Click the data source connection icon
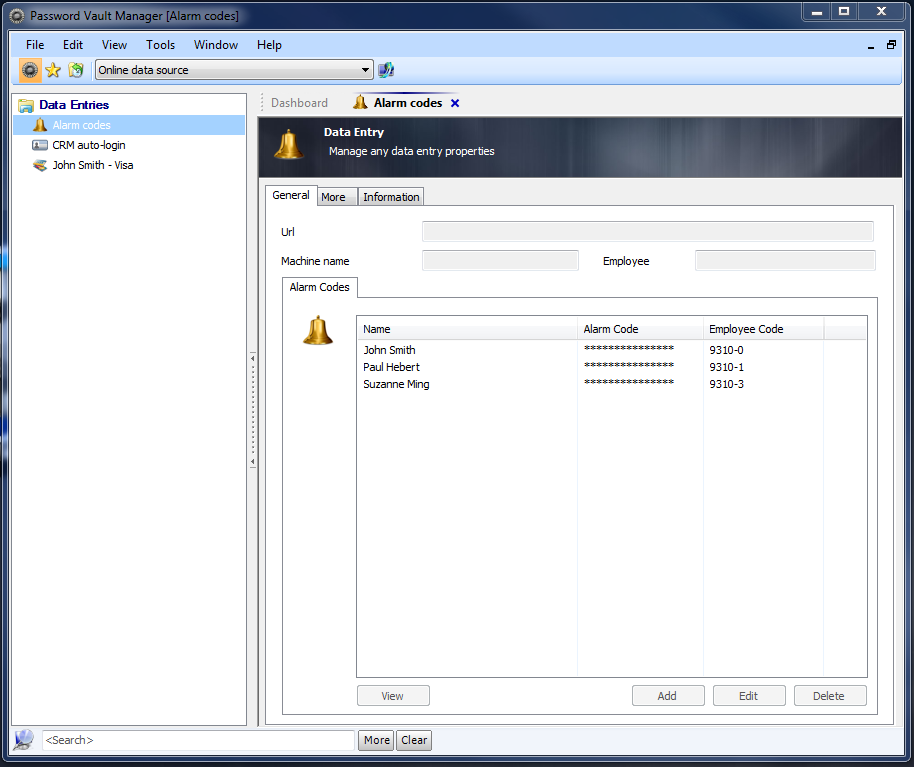Image resolution: width=914 pixels, height=767 pixels. click(386, 70)
